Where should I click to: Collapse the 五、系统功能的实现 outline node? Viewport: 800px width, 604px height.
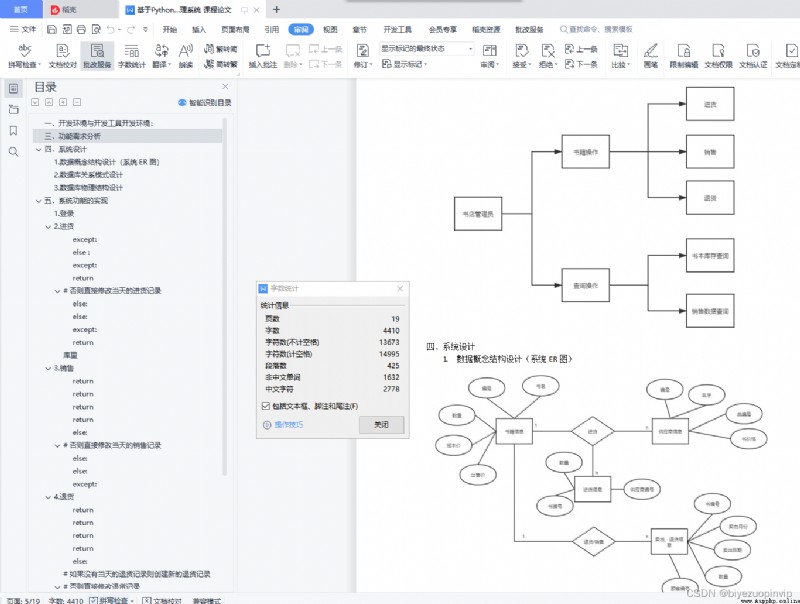pos(39,200)
